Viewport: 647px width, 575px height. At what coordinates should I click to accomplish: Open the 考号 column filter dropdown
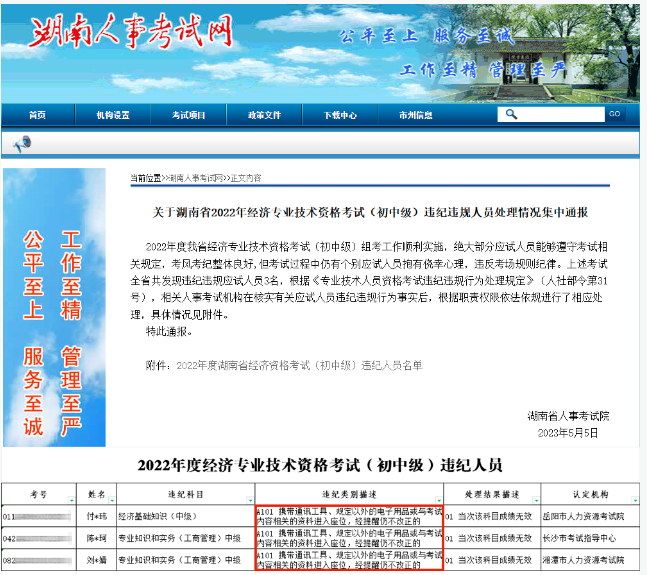pos(70,500)
